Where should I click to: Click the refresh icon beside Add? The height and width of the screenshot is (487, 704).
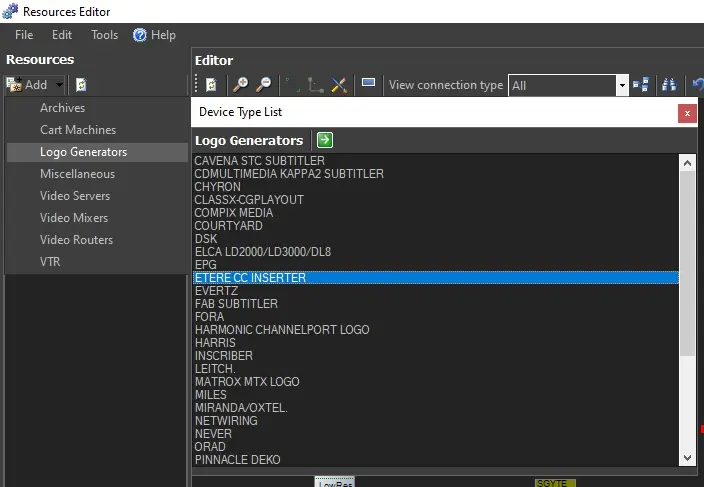tap(81, 85)
